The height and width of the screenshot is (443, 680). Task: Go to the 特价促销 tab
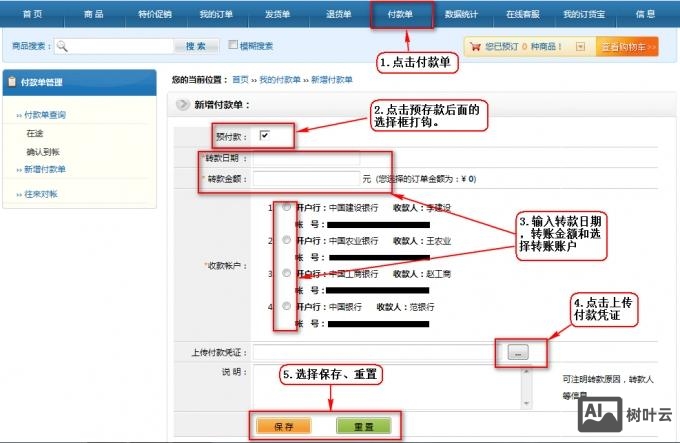(x=155, y=14)
